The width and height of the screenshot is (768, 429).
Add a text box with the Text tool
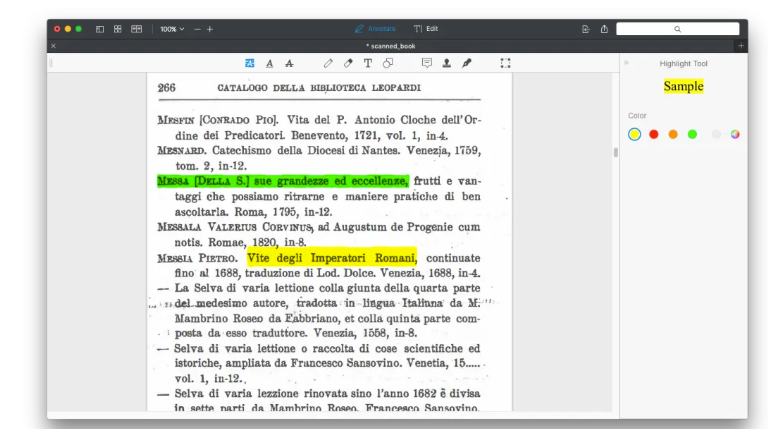[367, 63]
